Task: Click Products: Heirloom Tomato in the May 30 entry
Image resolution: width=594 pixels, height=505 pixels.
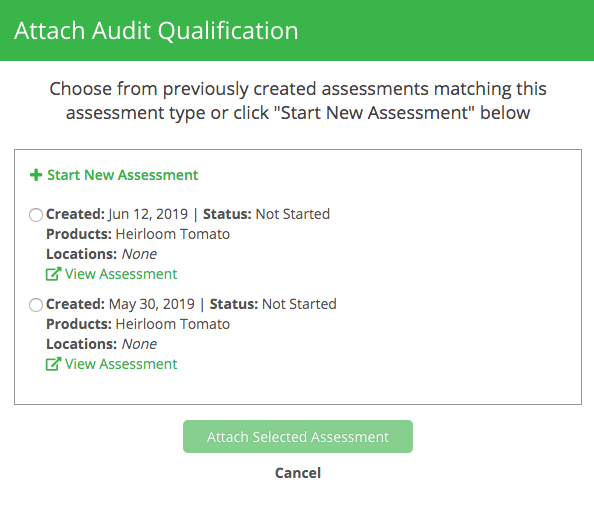Action: pyautogui.click(x=138, y=324)
